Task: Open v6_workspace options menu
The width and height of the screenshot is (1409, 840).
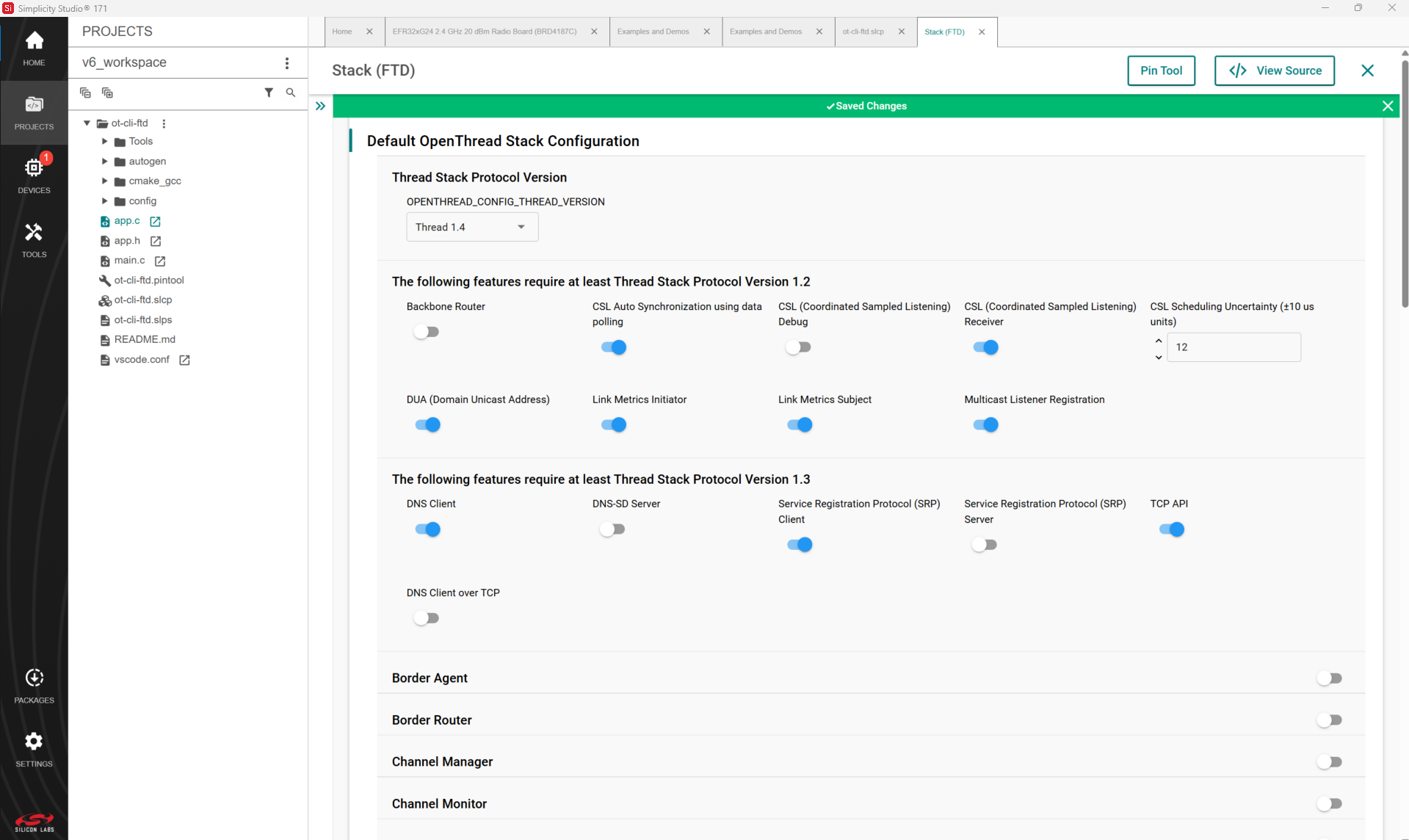Action: 287,63
